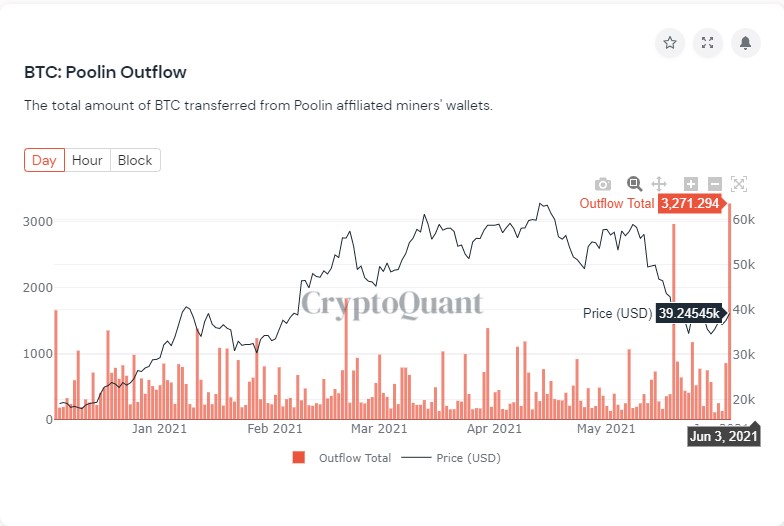Click the 3,271.294 outflow value label

click(691, 203)
